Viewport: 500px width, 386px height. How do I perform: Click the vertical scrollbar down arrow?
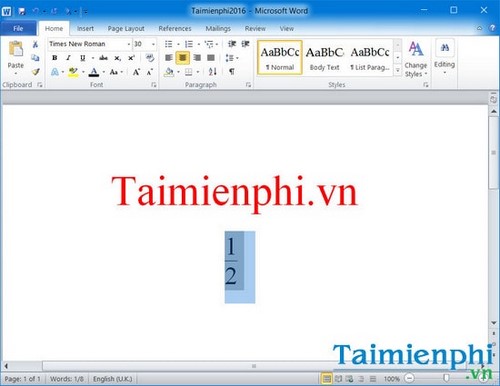pos(494,323)
